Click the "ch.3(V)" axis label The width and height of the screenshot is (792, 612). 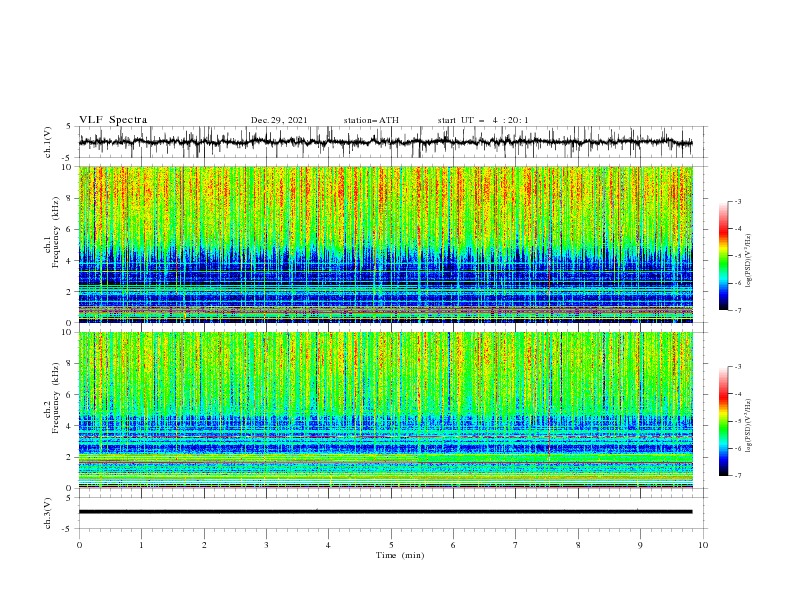pos(48,513)
